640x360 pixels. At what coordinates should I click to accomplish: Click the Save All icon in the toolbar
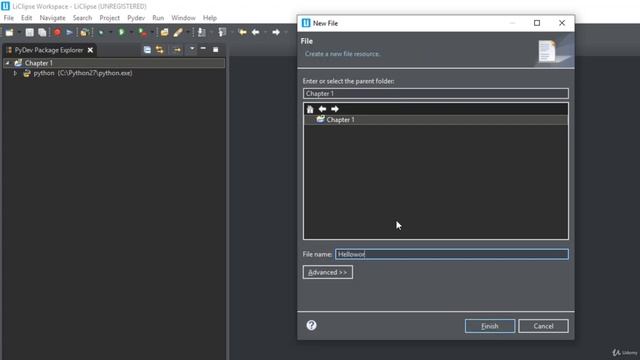coord(42,32)
